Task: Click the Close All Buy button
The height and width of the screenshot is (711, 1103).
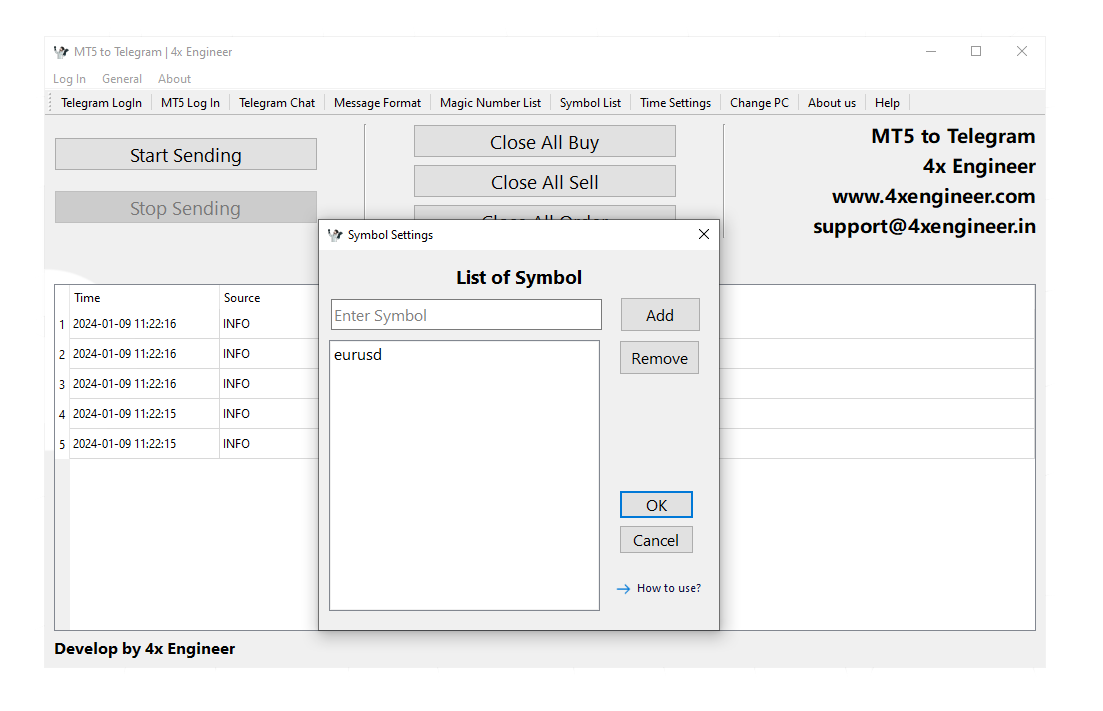Action: pos(544,142)
